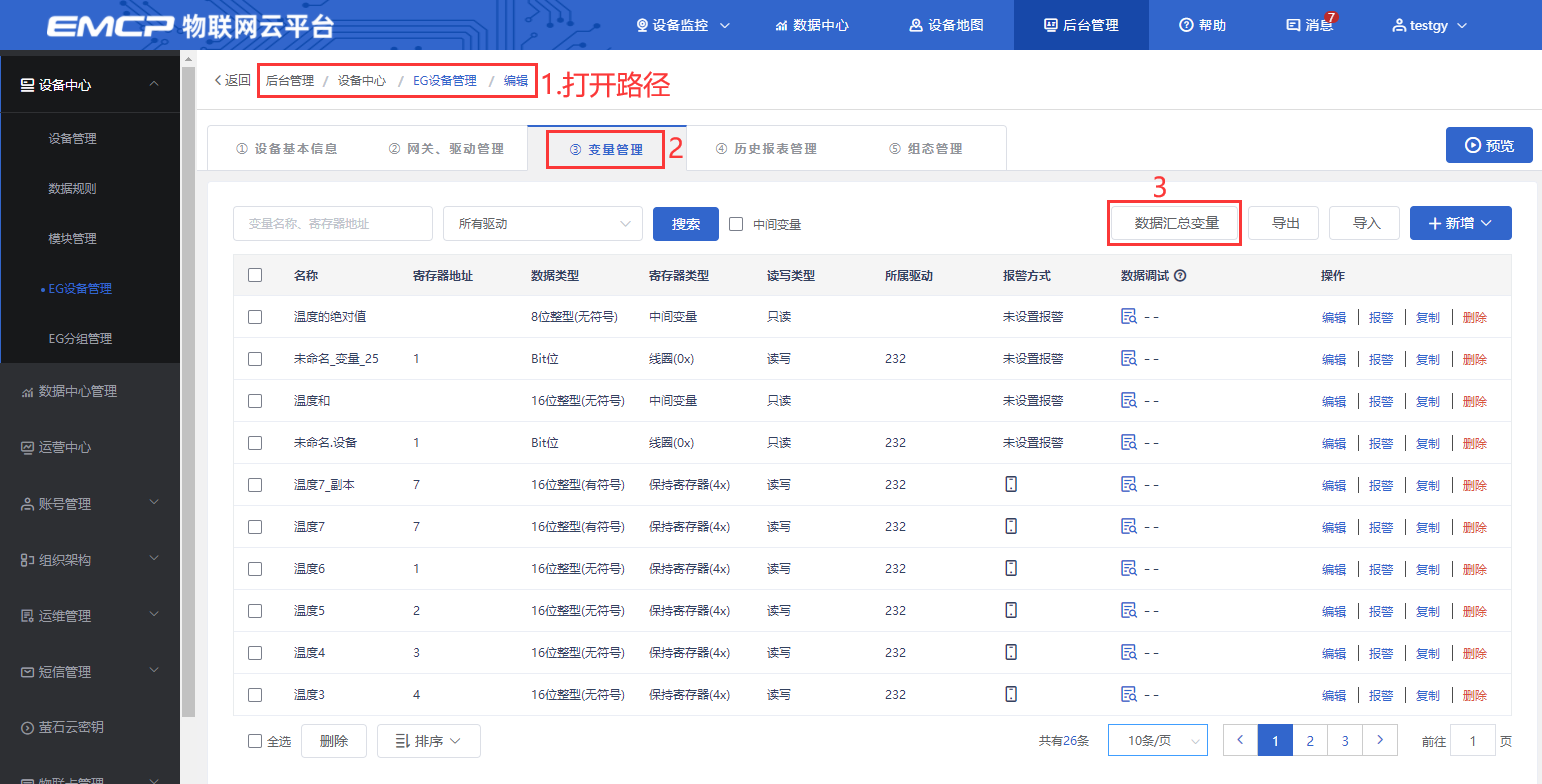Expand 组织架构 in the sidebar
This screenshot has height=784, width=1542.
pos(90,560)
